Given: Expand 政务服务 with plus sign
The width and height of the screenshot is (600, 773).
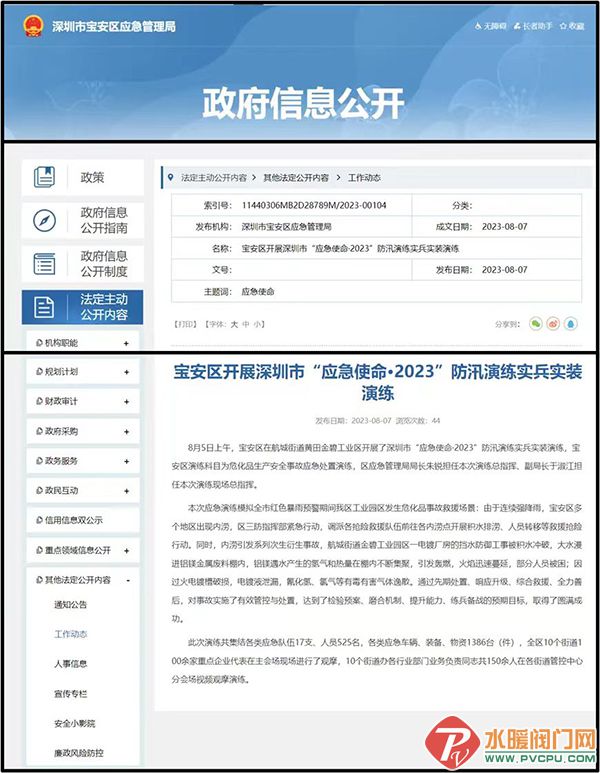Looking at the screenshot, I should click(x=127, y=461).
